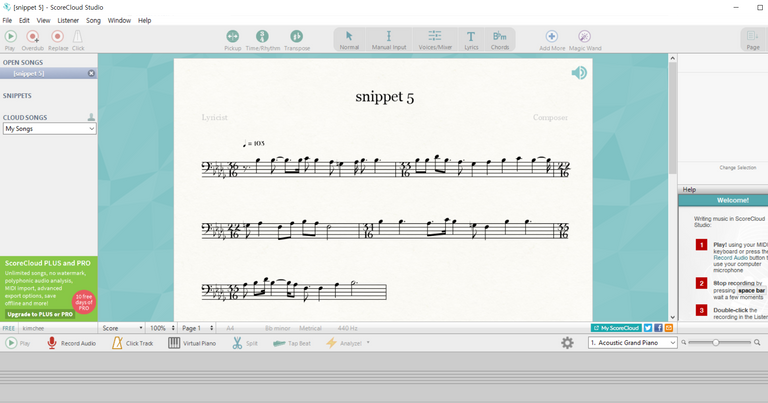Click the My ScoreCloud button
The image size is (768, 403).
615,328
